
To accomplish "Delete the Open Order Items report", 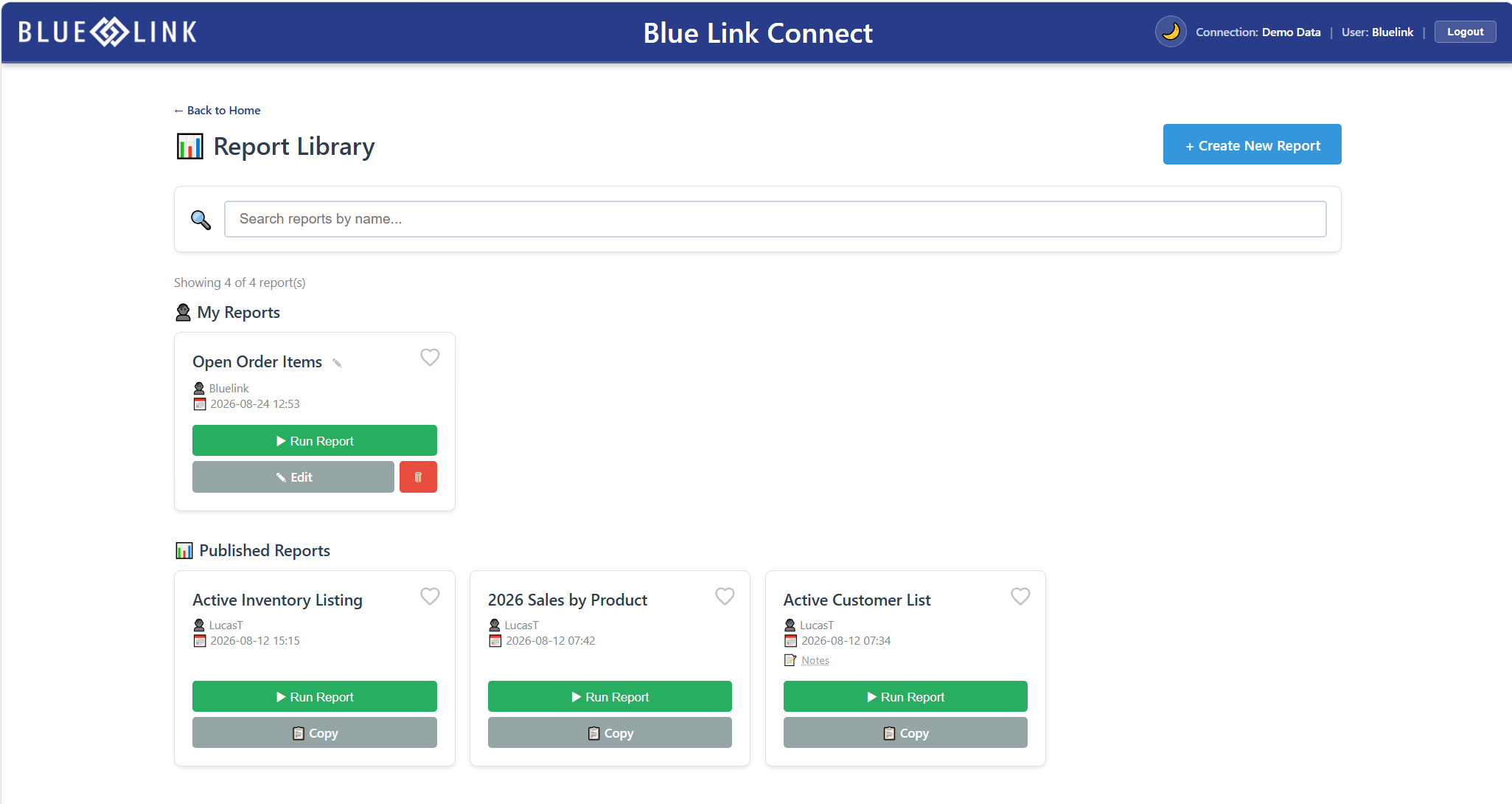I will pos(418,476).
